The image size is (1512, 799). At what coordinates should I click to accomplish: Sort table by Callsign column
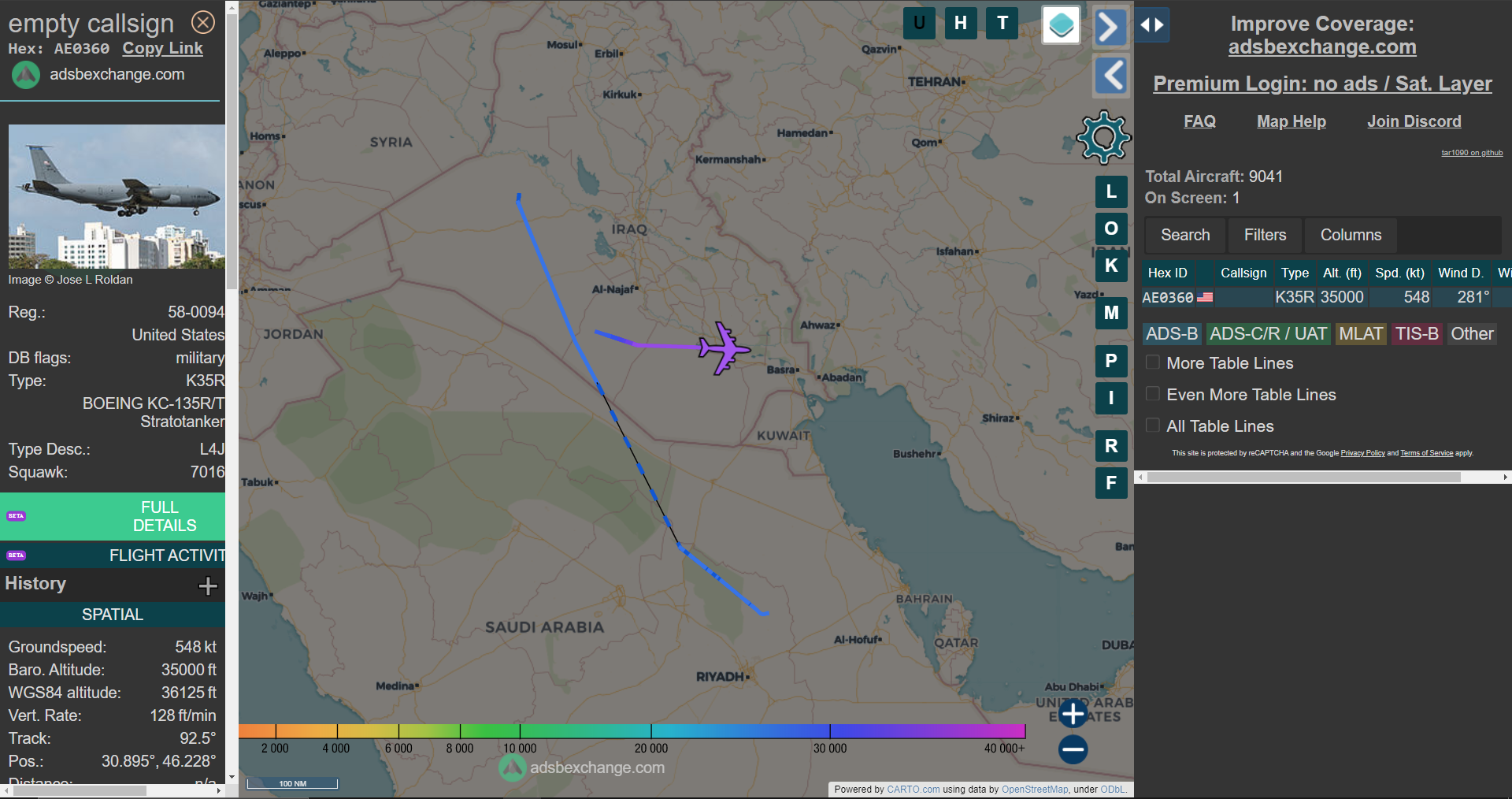1243,273
